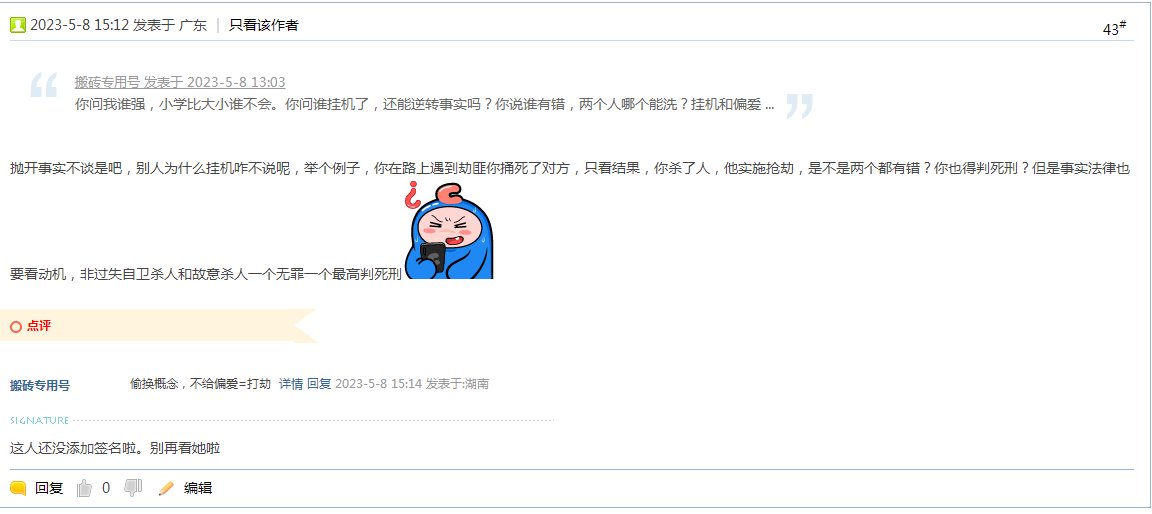Click the quoted message text excerpt

(424, 105)
